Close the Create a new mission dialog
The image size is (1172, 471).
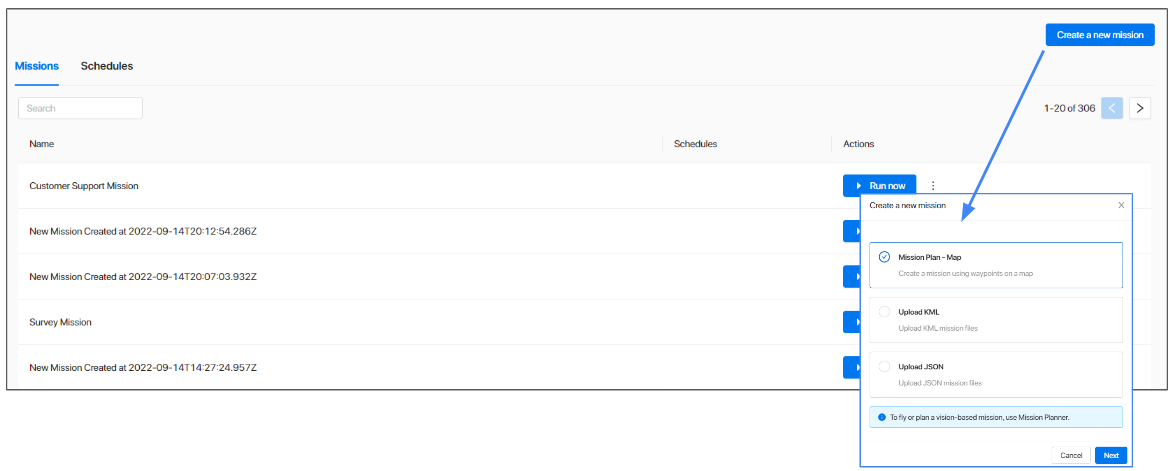pos(1120,205)
